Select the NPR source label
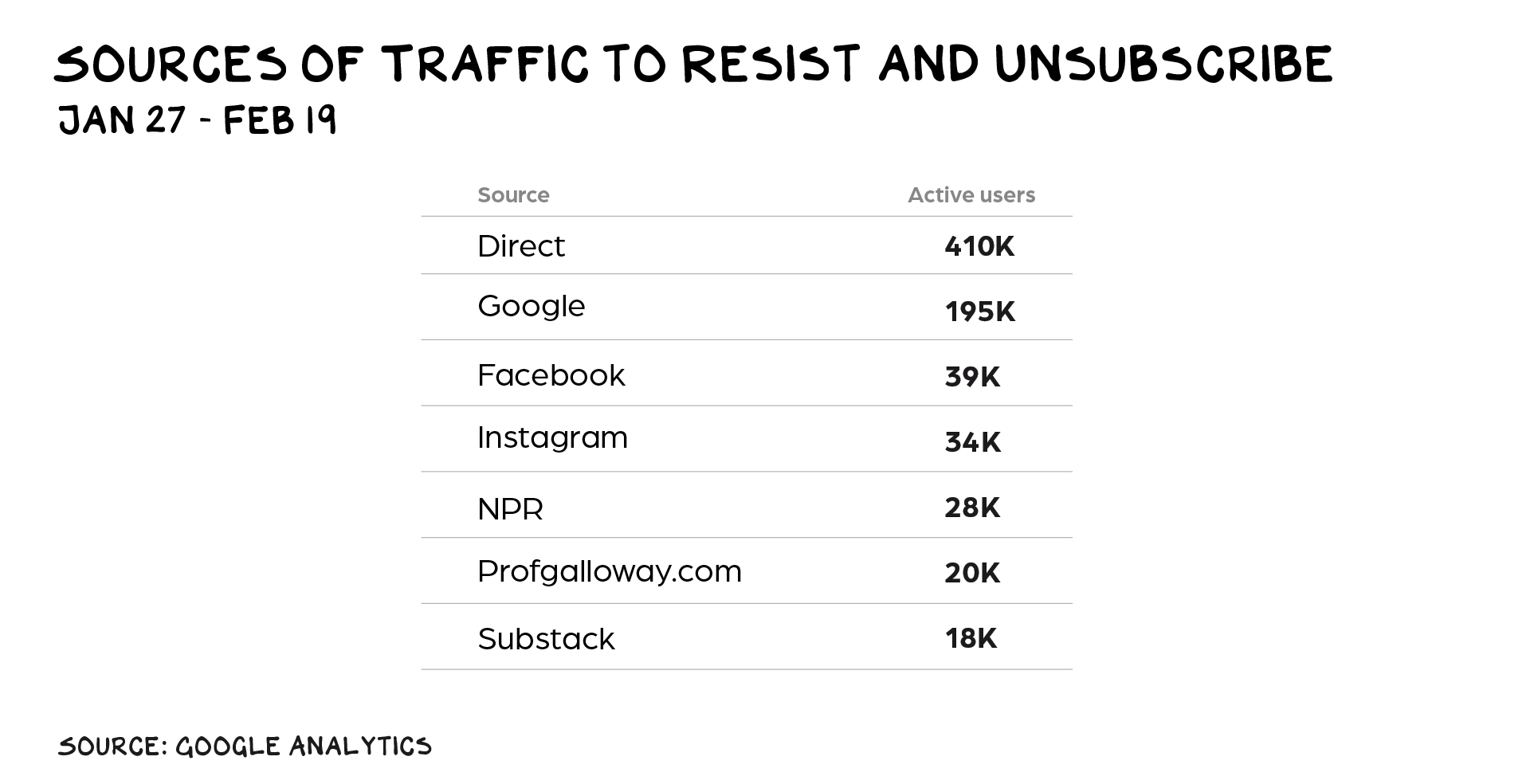Viewport: 1530px width, 784px height. (x=510, y=509)
